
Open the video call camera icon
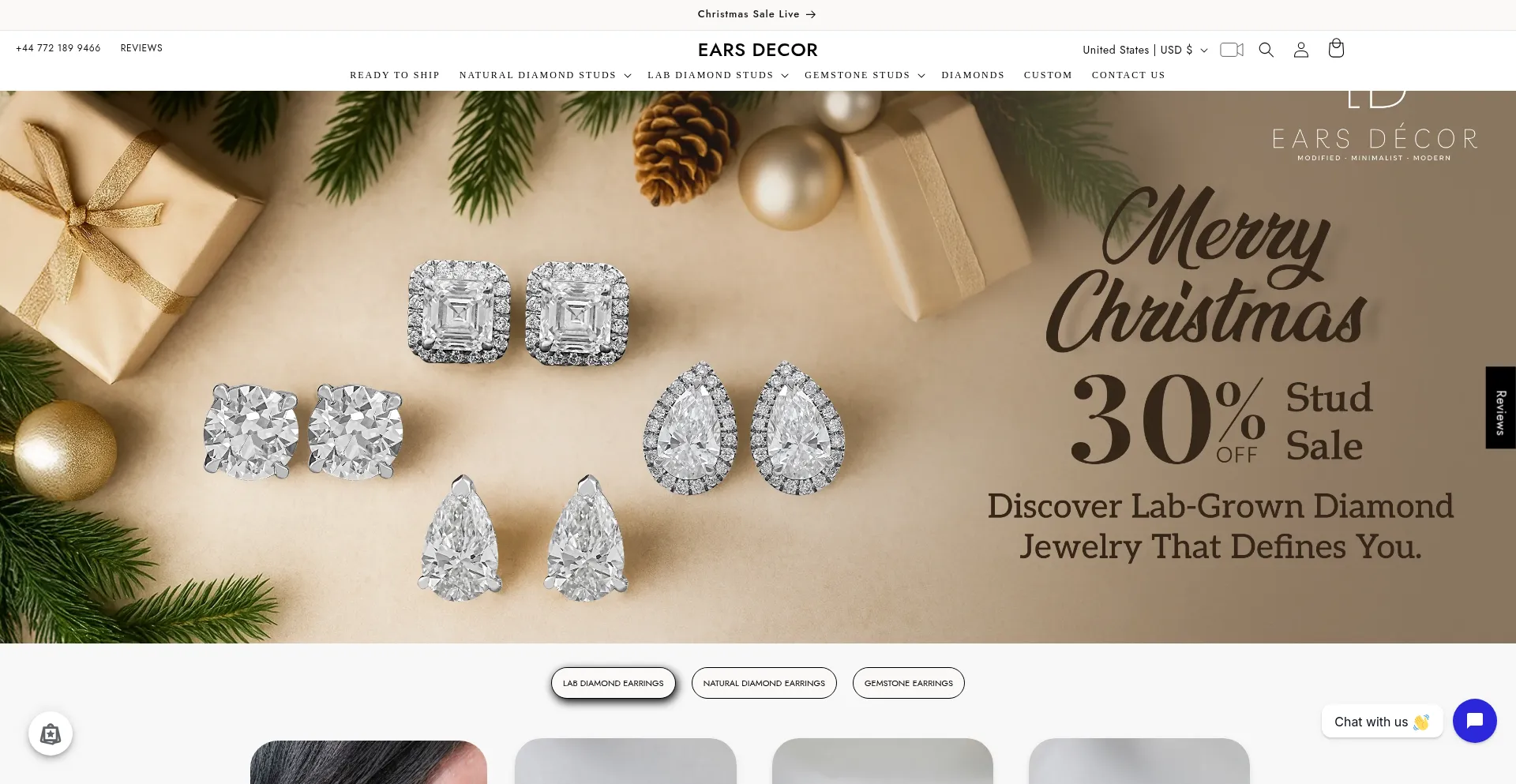coord(1232,50)
